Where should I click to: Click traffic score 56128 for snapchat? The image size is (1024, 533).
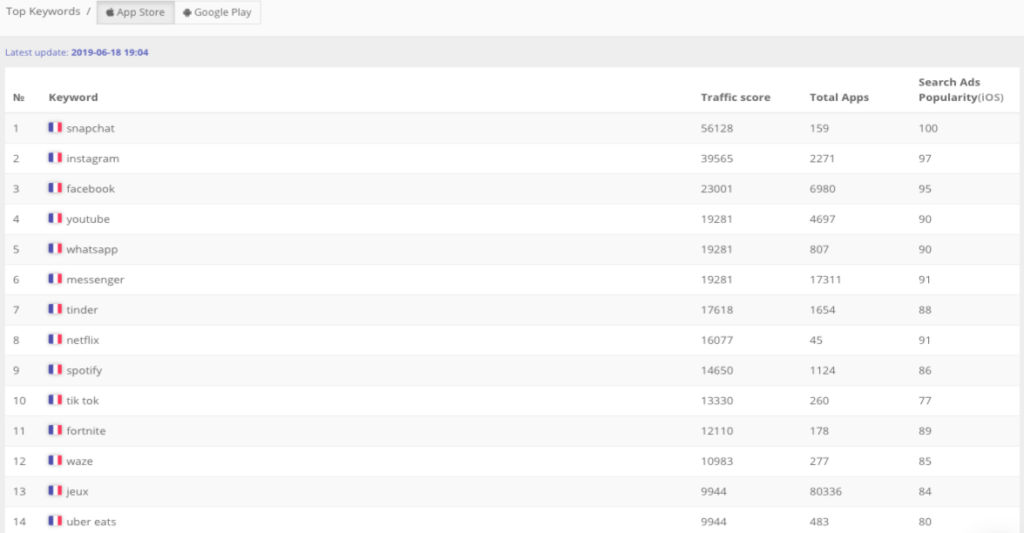[717, 128]
